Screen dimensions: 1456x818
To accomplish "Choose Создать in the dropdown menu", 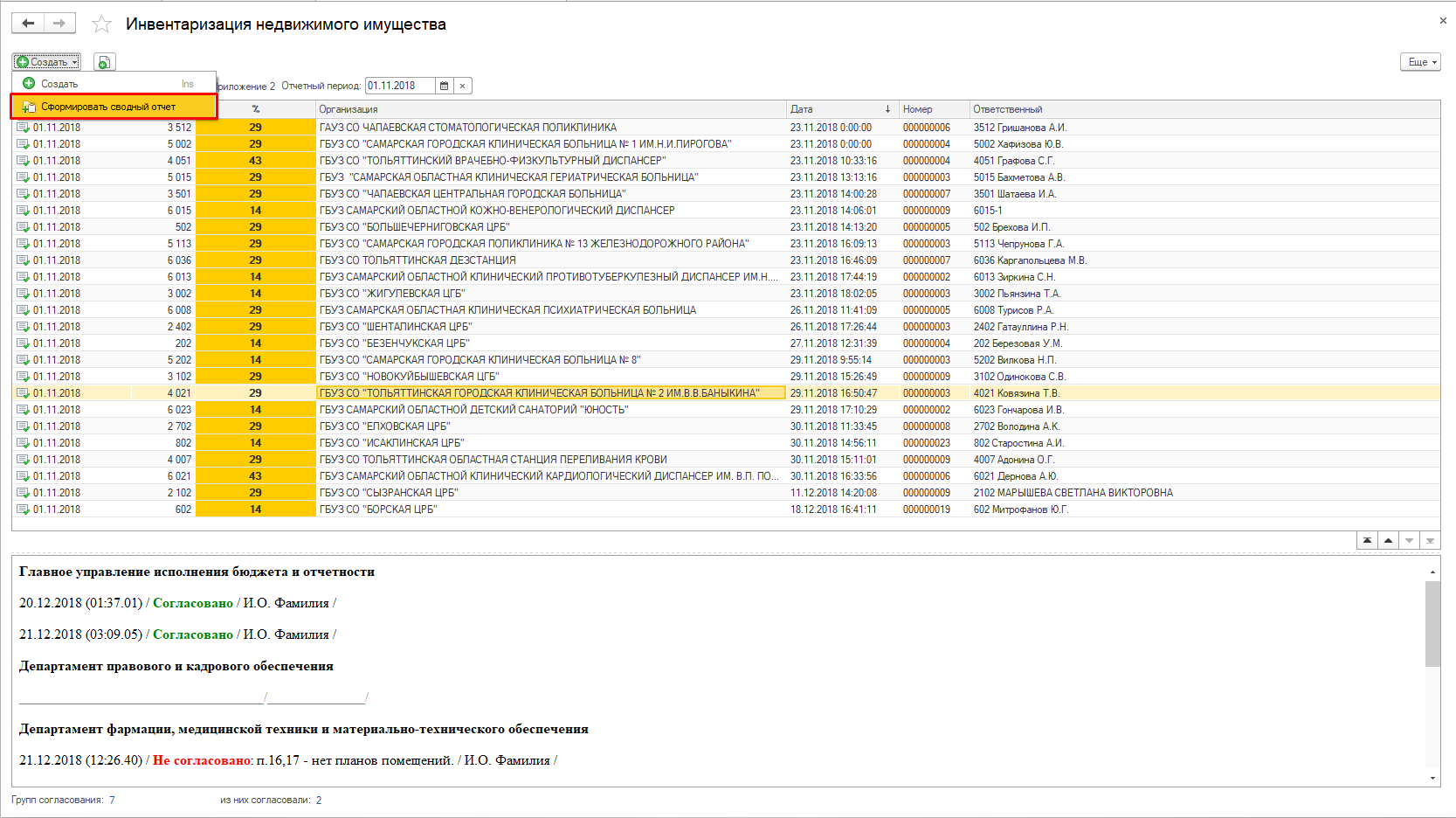I will click(59, 84).
